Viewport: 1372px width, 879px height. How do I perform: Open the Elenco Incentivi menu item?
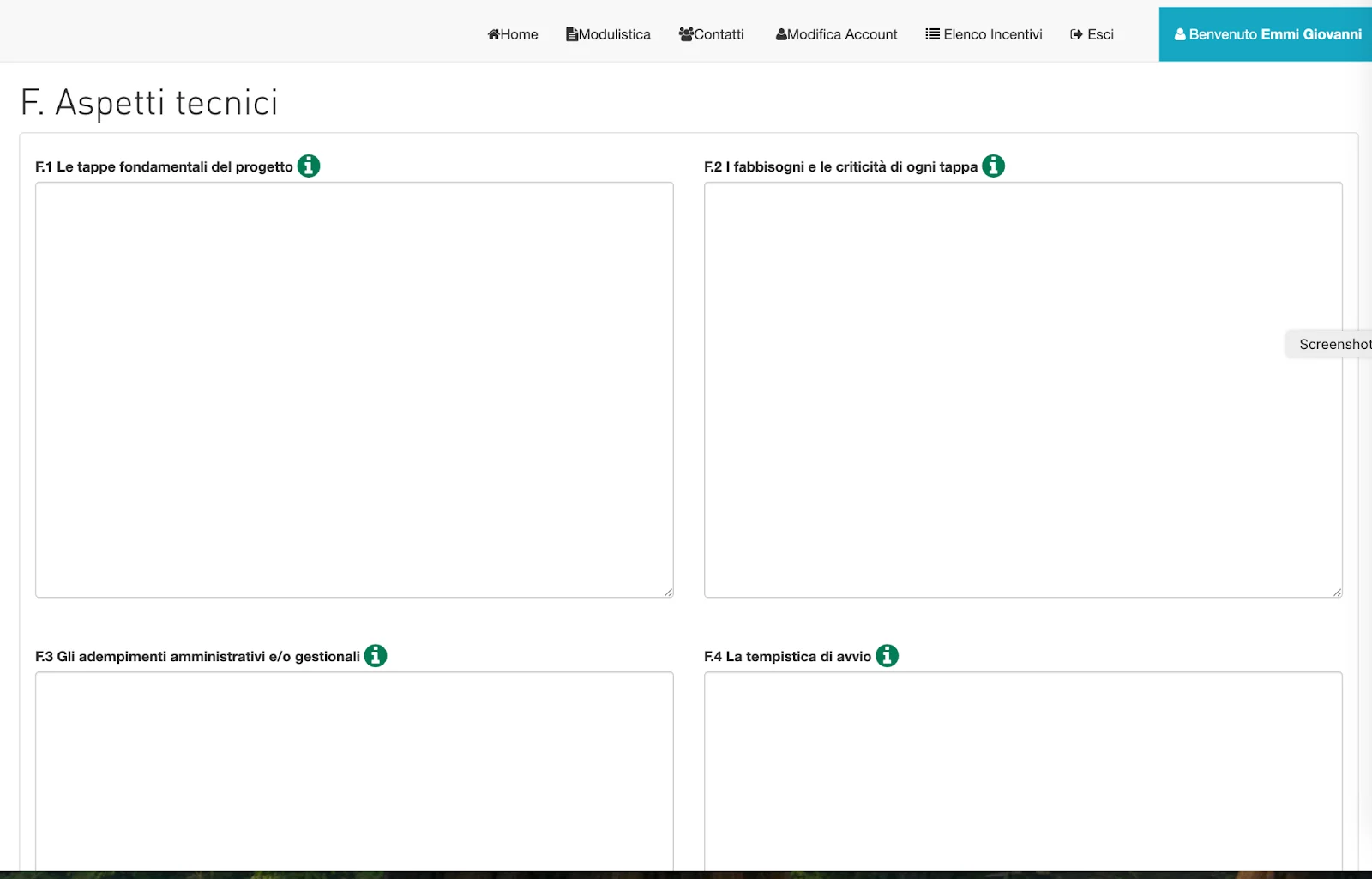(x=984, y=34)
